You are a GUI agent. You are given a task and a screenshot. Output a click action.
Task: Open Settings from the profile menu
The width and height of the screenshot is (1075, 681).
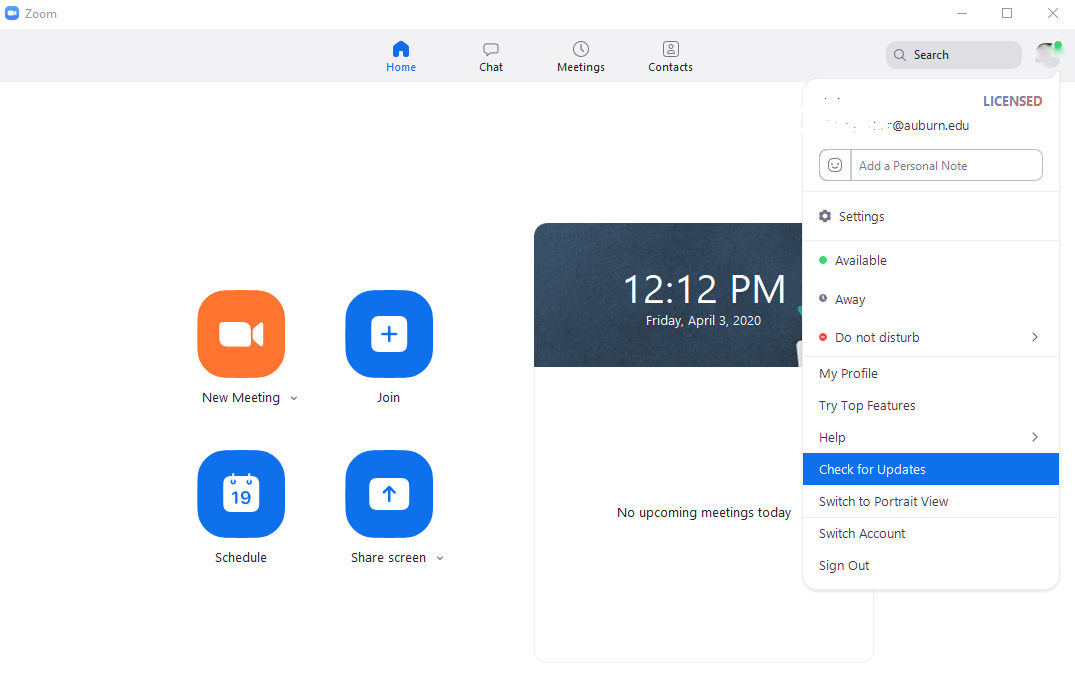pos(930,216)
